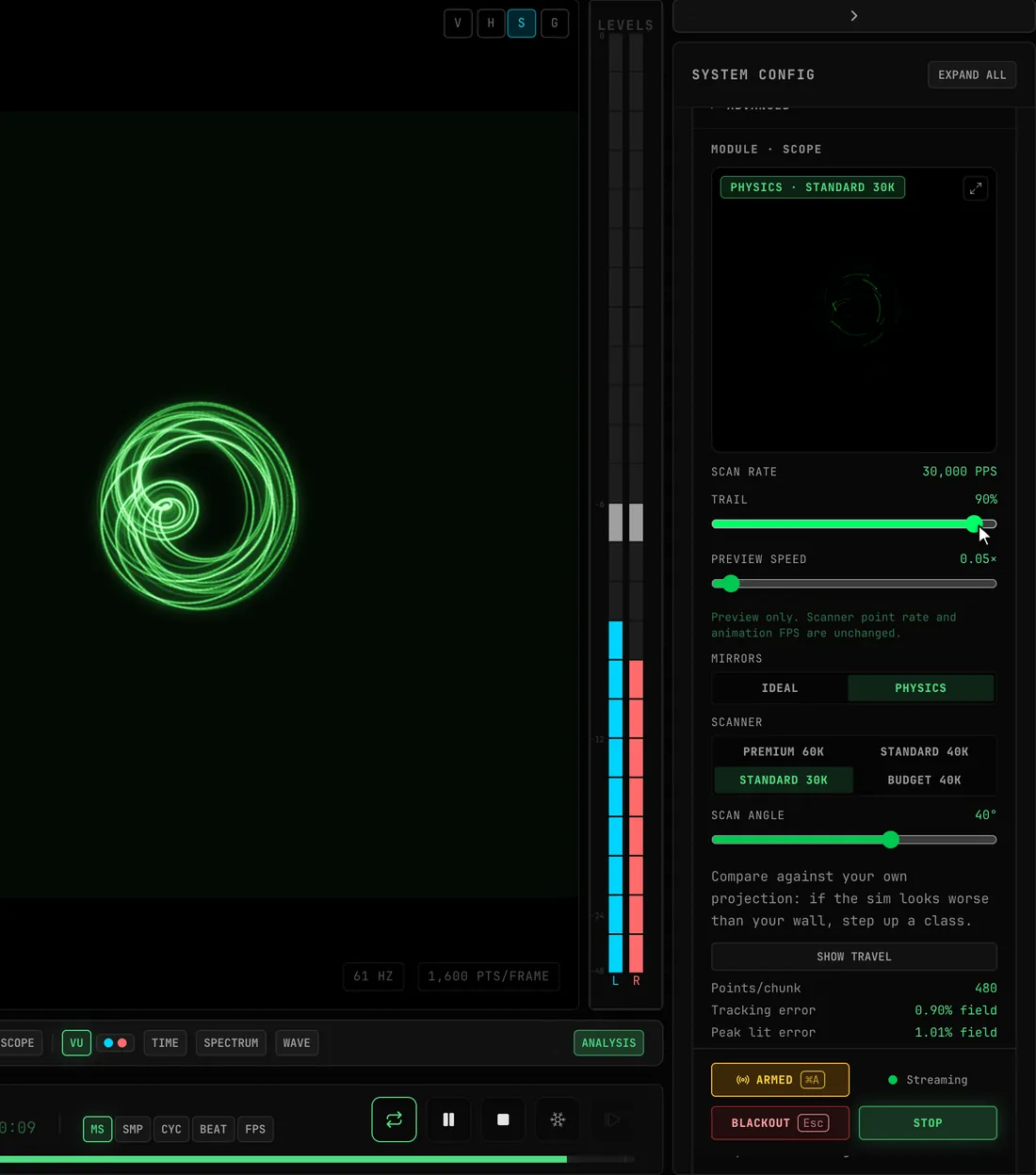
Task: Click the Scan Angle slider handle
Action: [x=891, y=840]
